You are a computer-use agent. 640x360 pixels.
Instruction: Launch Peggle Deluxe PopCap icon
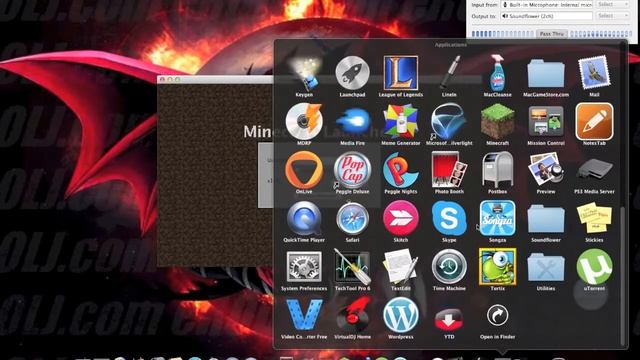[x=352, y=170]
